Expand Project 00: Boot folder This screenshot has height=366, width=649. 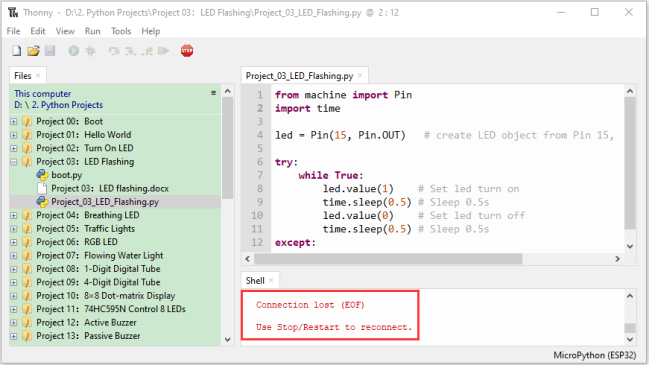[x=14, y=122]
